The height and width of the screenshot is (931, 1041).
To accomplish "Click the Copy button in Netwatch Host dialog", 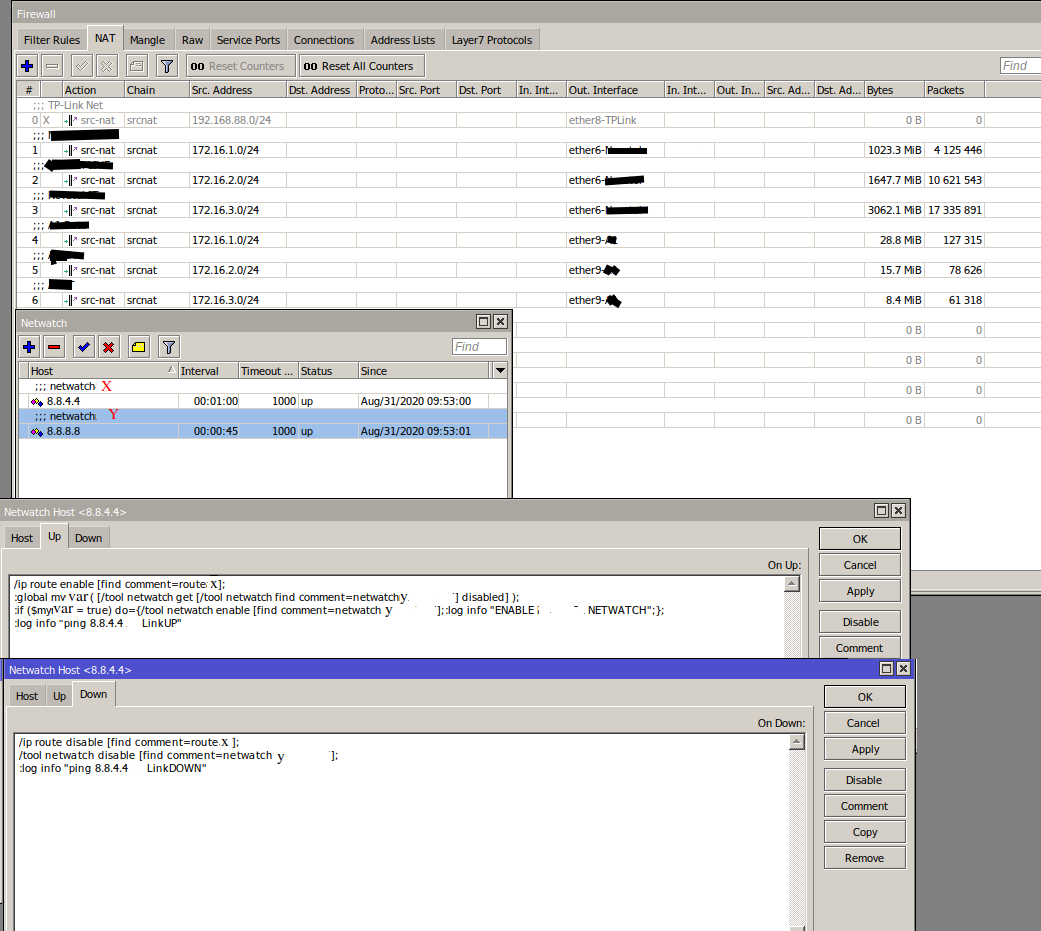I will [x=864, y=832].
